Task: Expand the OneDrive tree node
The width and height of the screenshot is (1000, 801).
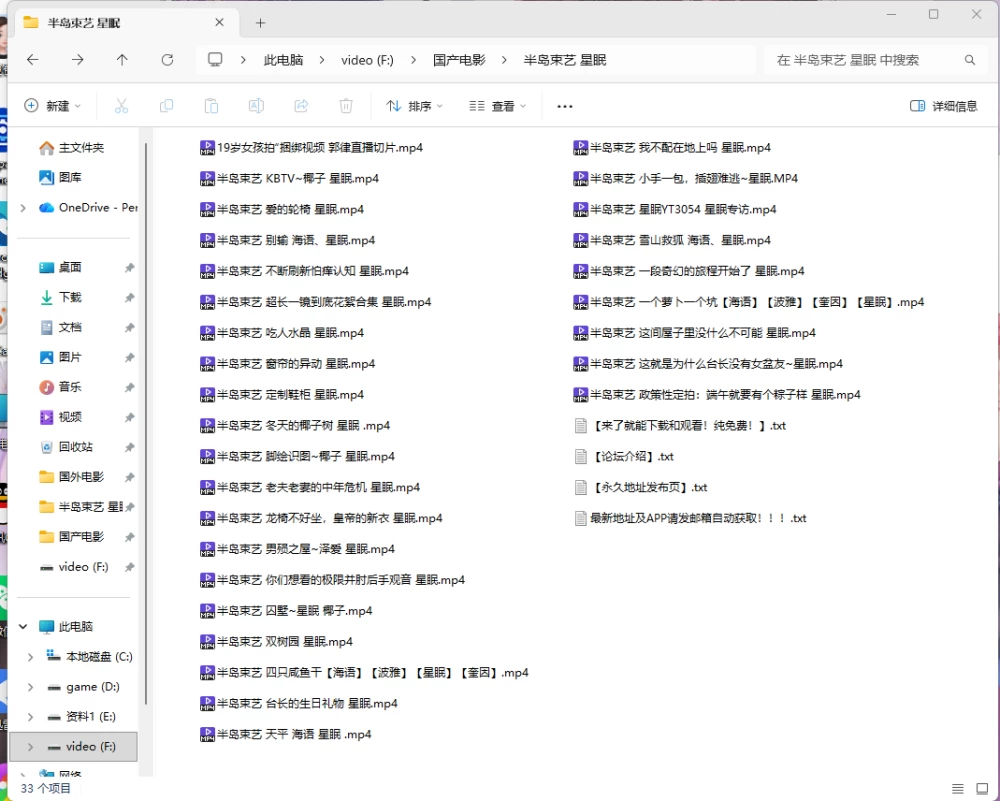Action: 23,208
